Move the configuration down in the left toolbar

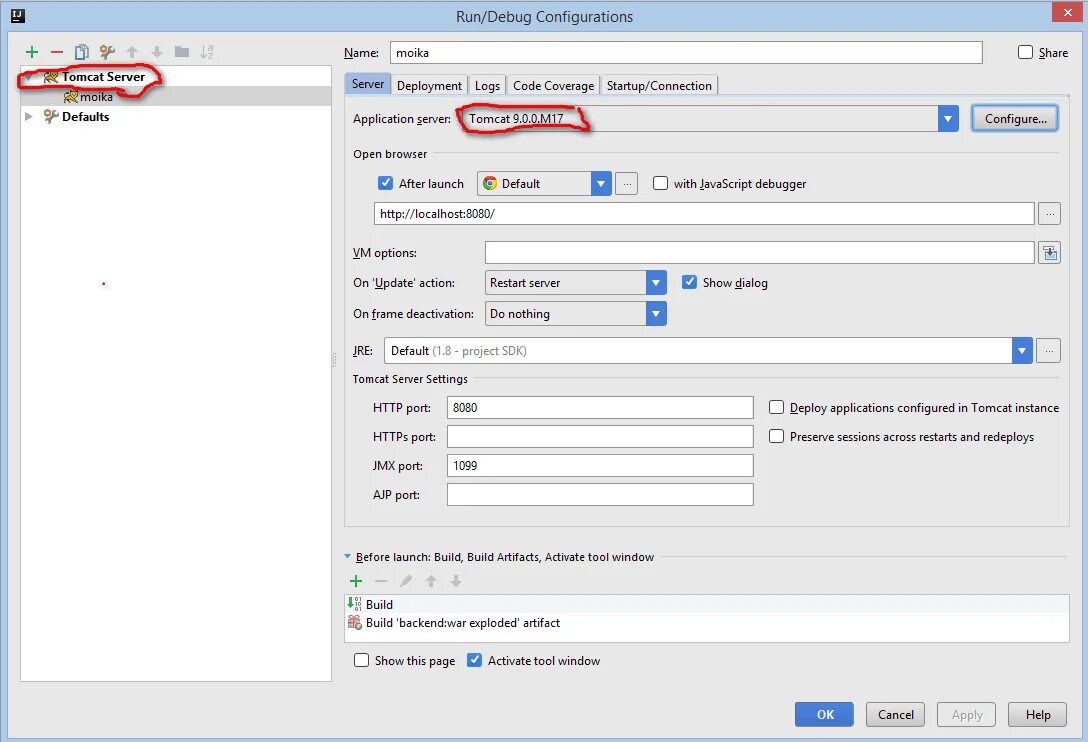[x=157, y=52]
